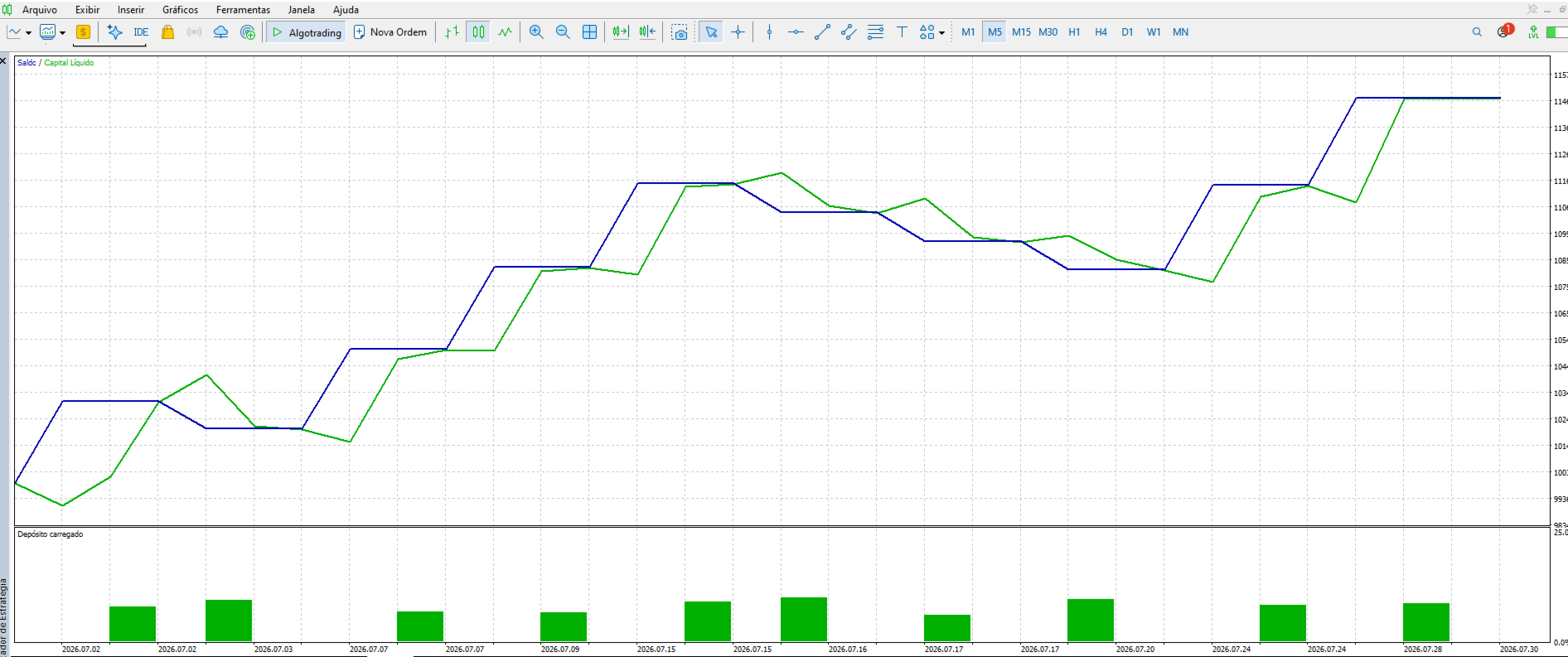This screenshot has width=1568, height=657.
Task: Click the Nova Ordem button
Action: pos(390,32)
